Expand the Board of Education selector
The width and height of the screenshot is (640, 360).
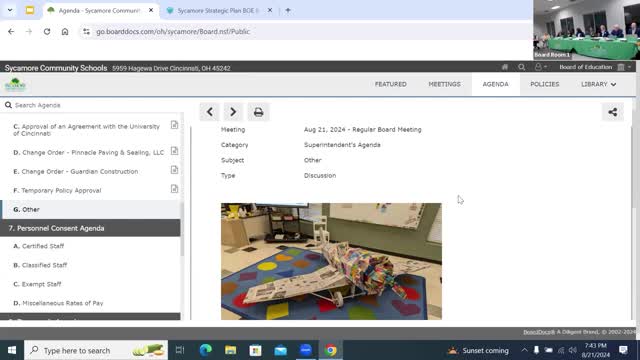[595, 67]
